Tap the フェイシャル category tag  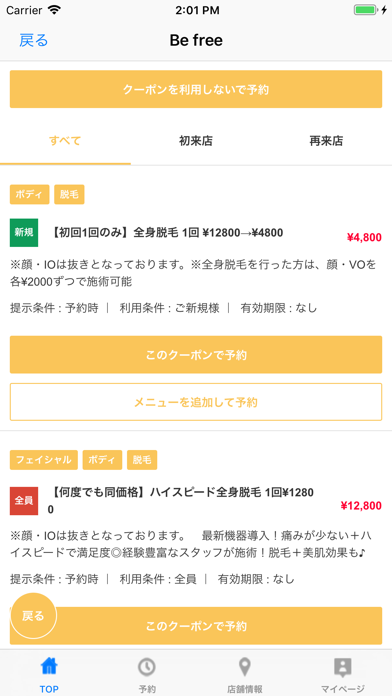pyautogui.click(x=44, y=460)
